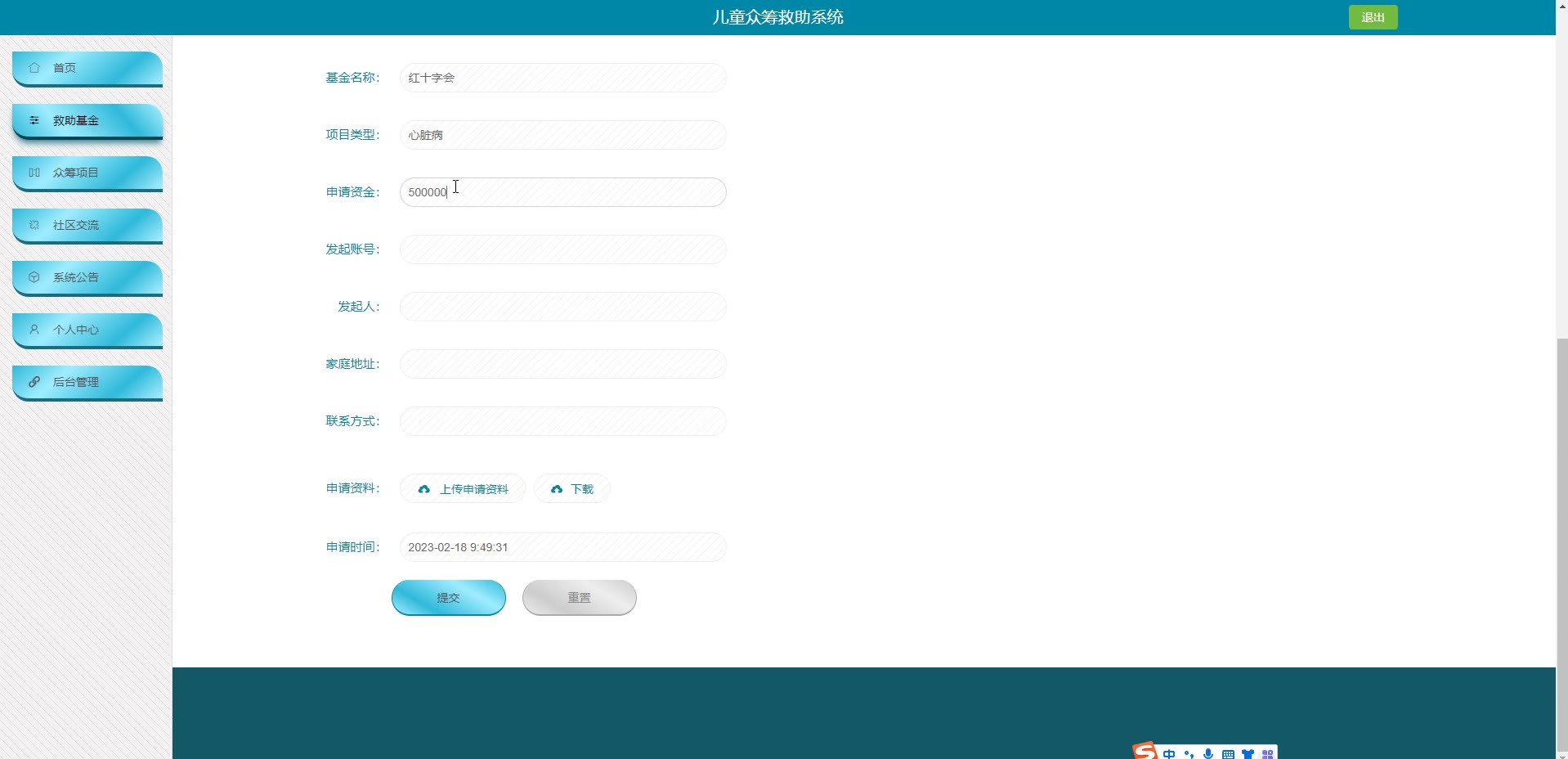Click the 上传申请资料 upload button
1568x759 pixels.
(463, 489)
